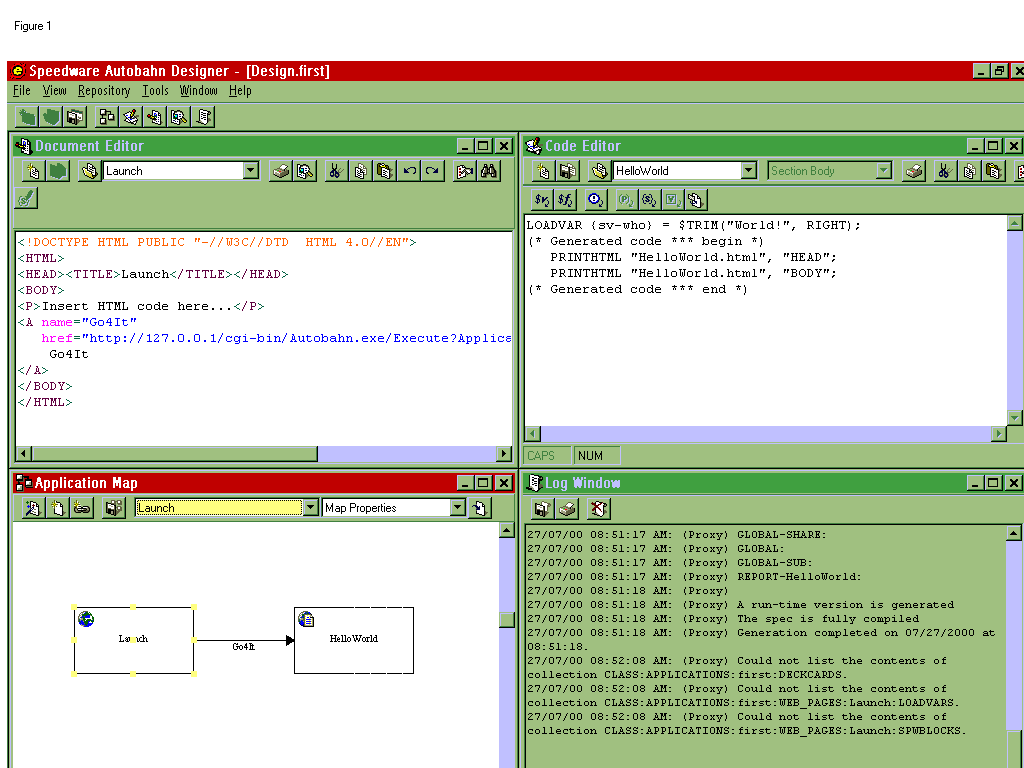Click the insert function $f icon
Screen dimensions: 1024x768
[x=566, y=200]
